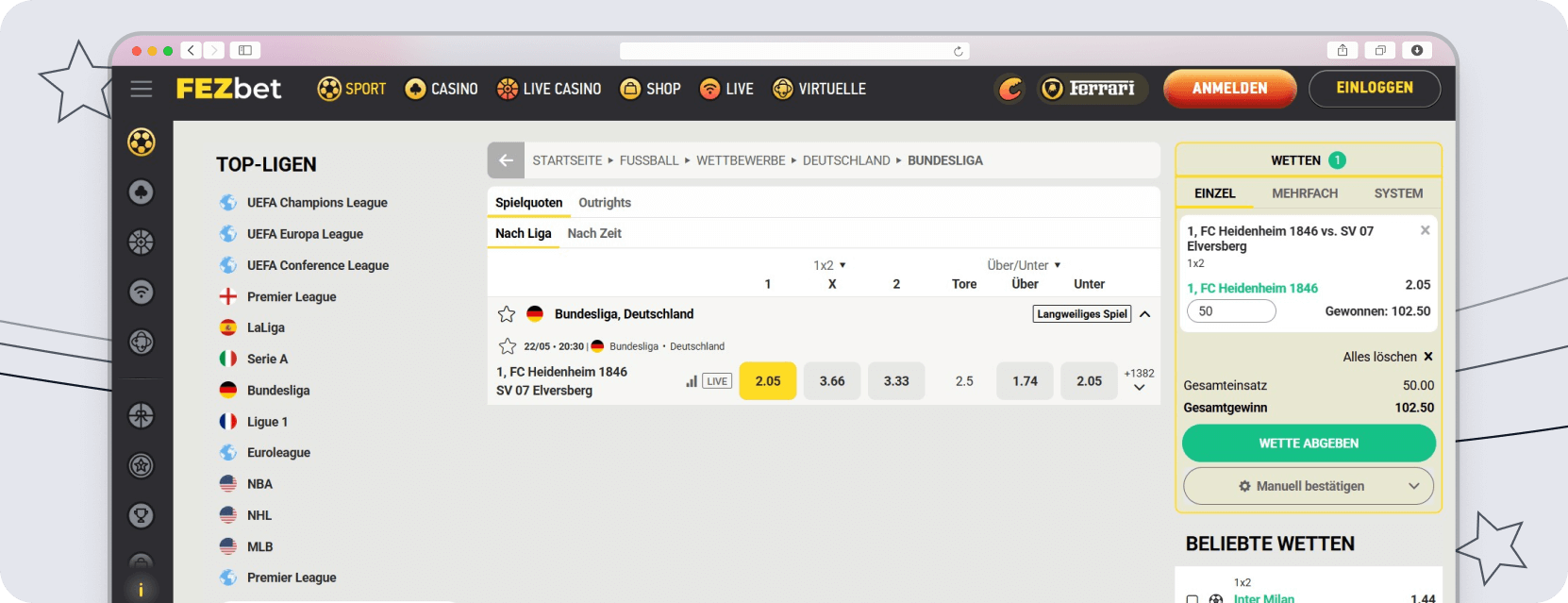This screenshot has height=603, width=1568.
Task: Favorite the Bundesliga, Deutschland league star
Action: 507,314
